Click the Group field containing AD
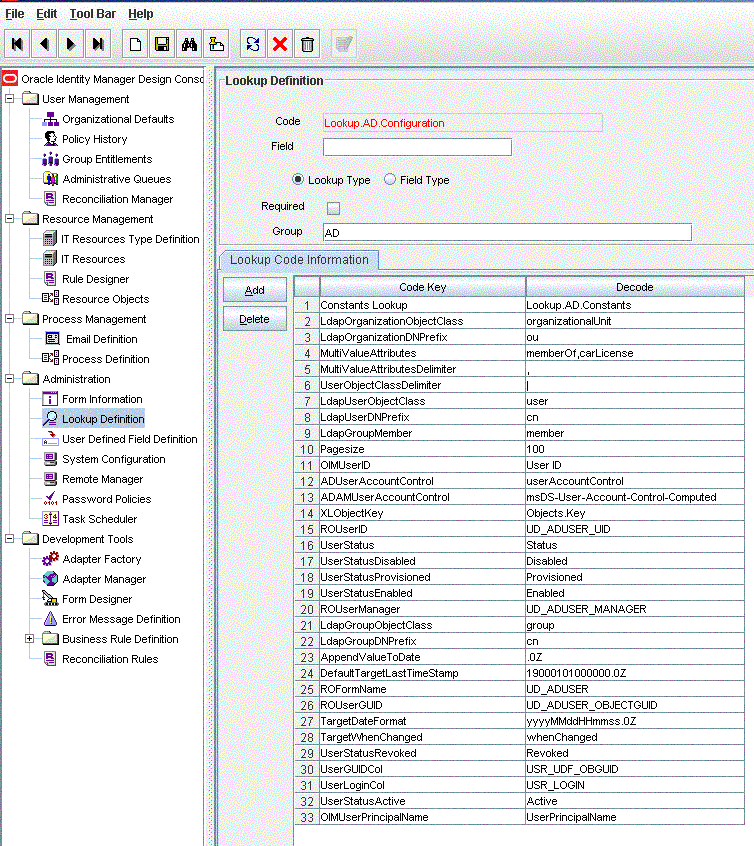This screenshot has width=754, height=846. click(x=507, y=233)
